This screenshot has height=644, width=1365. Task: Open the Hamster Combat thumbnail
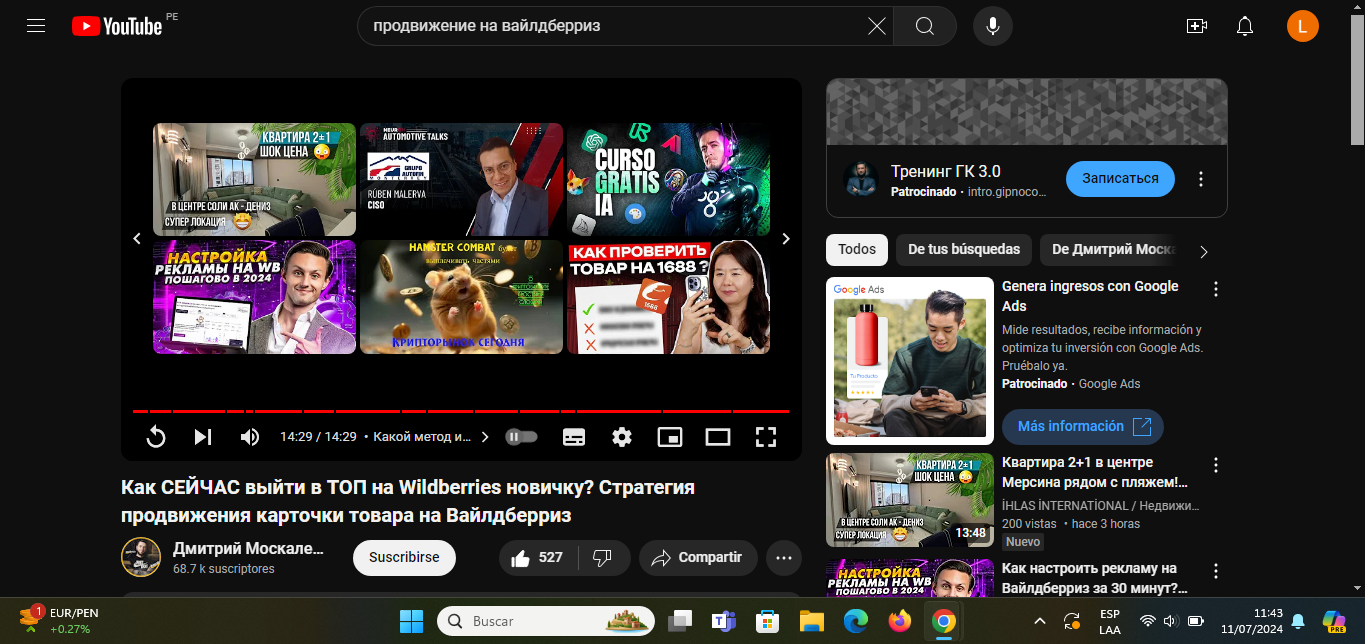click(x=461, y=297)
